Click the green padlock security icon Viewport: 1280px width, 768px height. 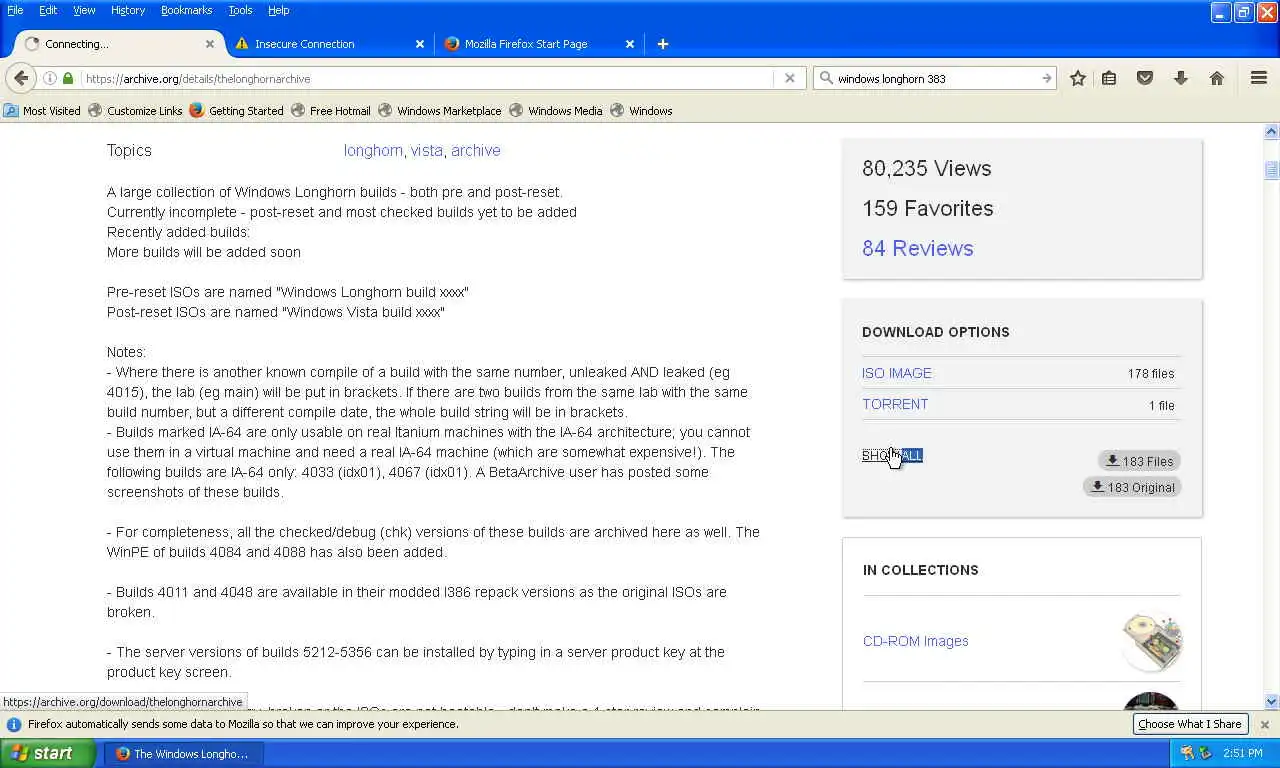(x=68, y=78)
